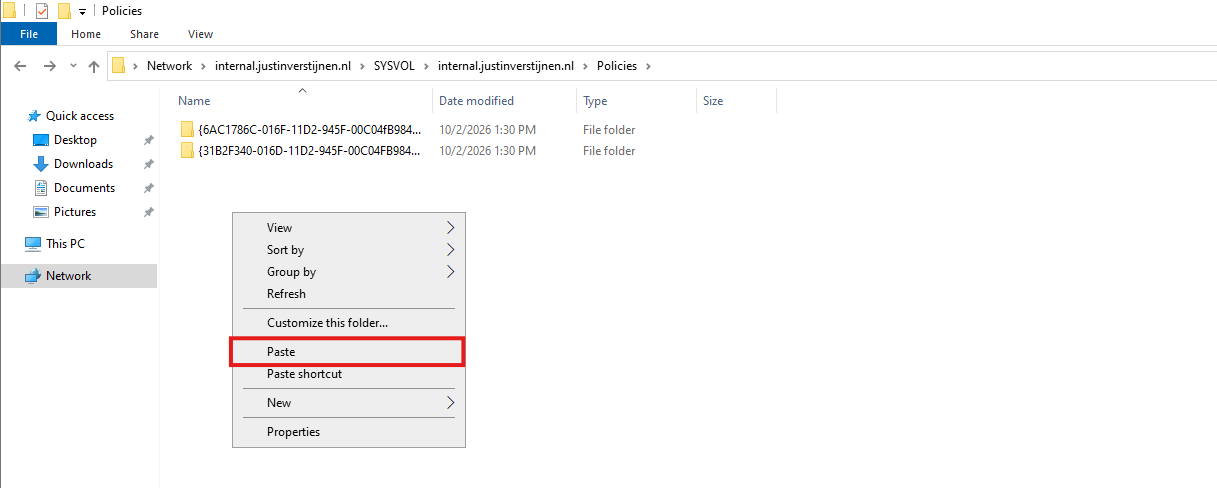Switch to the Share ribbon tab
The width and height of the screenshot is (1217, 488).
pyautogui.click(x=144, y=34)
